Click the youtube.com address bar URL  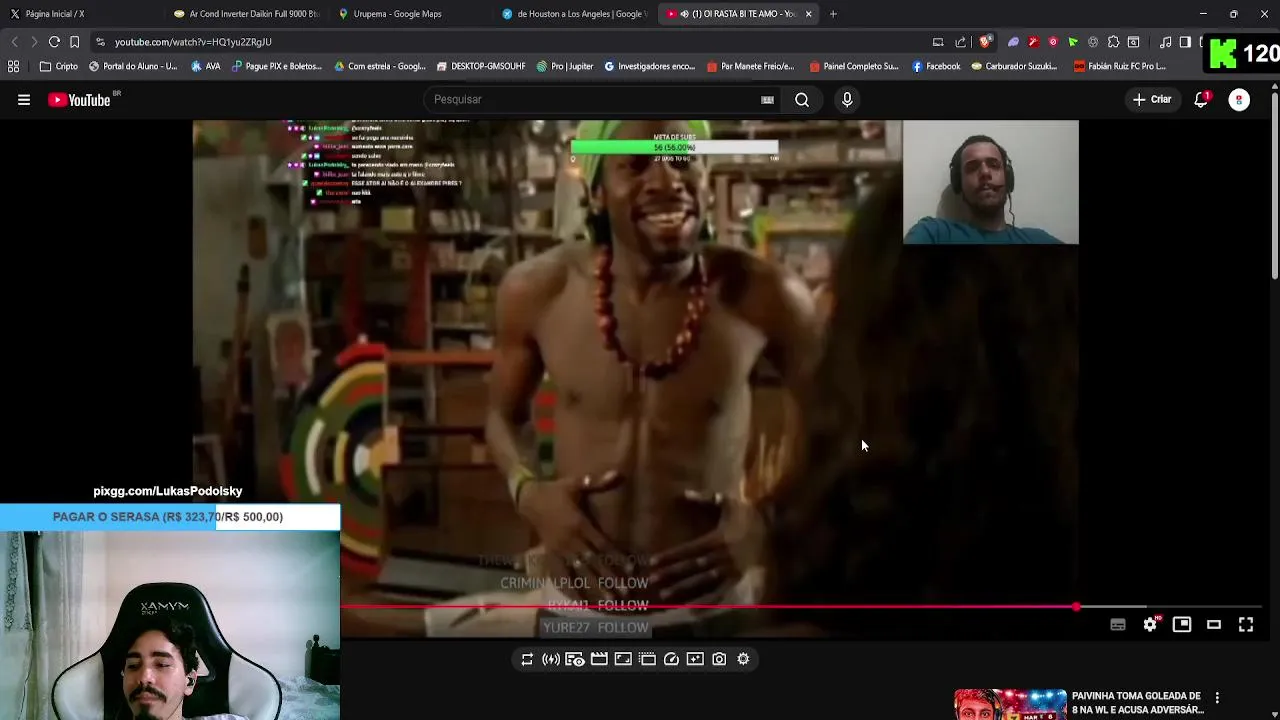[193, 42]
